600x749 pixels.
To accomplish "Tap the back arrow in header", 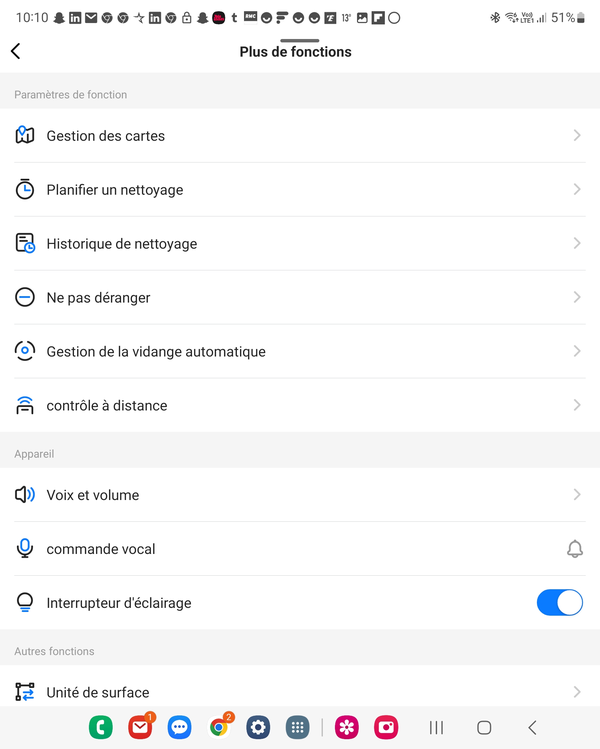I will click(16, 51).
